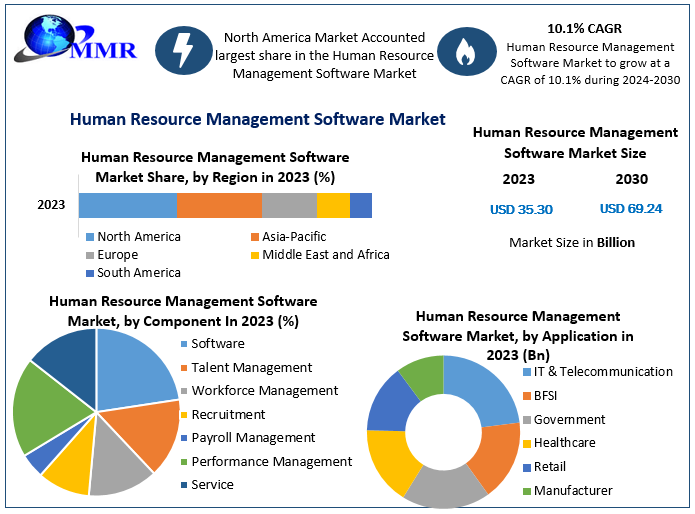This screenshot has width=695, height=514.
Task: Select the Asia-Pacific legend color marker
Action: 255,237
